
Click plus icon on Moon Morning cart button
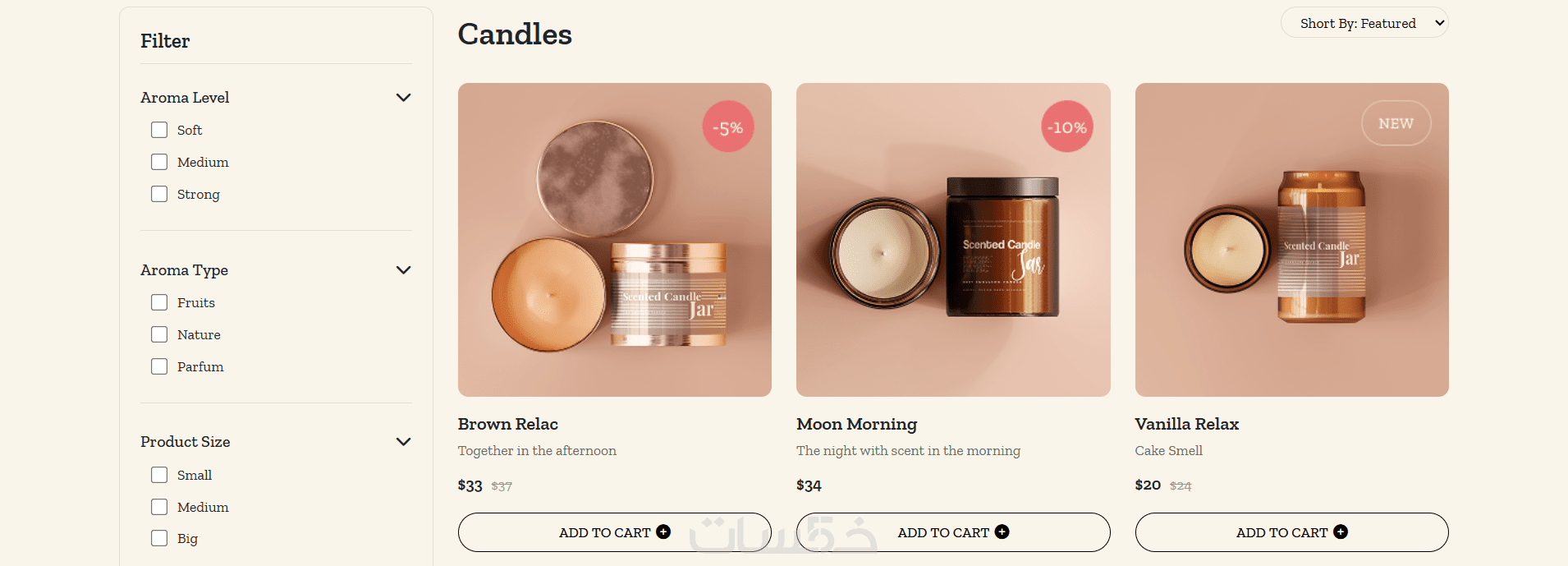point(1002,531)
